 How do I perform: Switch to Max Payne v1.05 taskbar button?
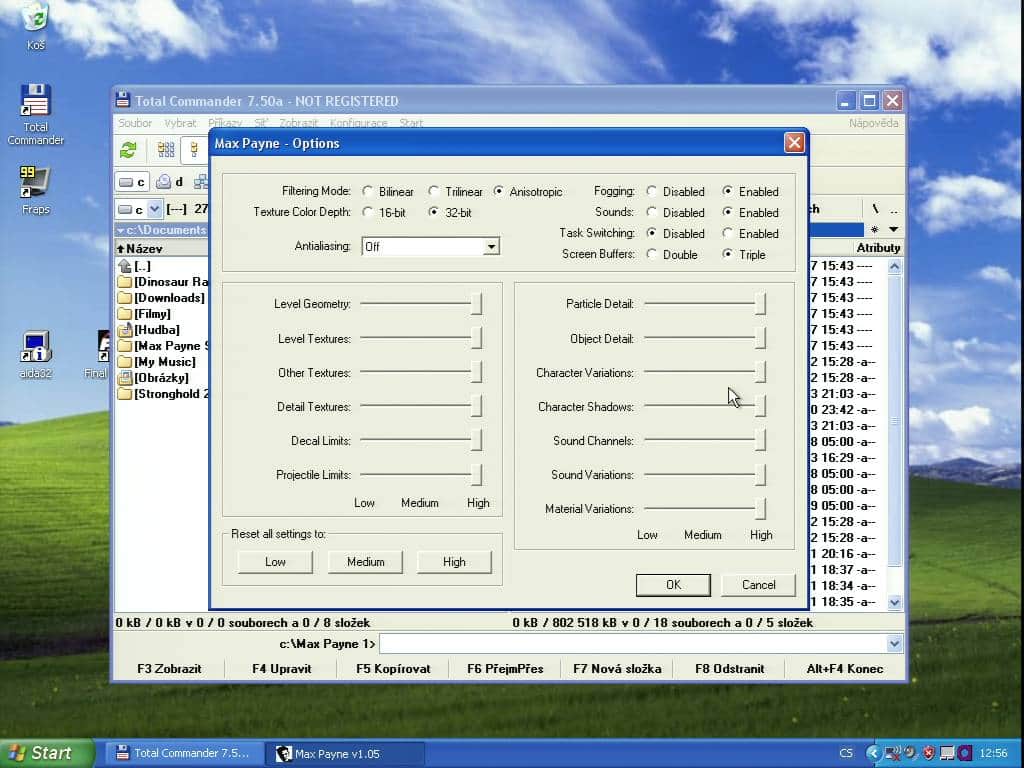pos(344,754)
